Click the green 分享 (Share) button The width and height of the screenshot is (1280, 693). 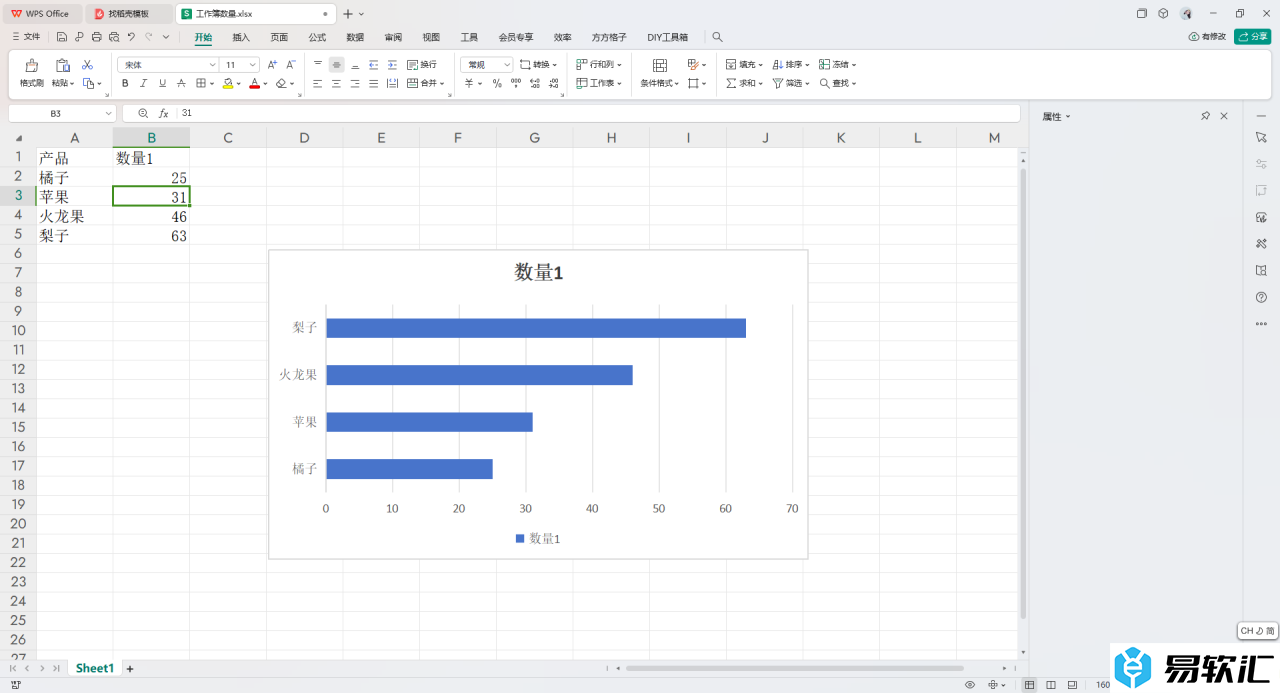(x=1252, y=37)
